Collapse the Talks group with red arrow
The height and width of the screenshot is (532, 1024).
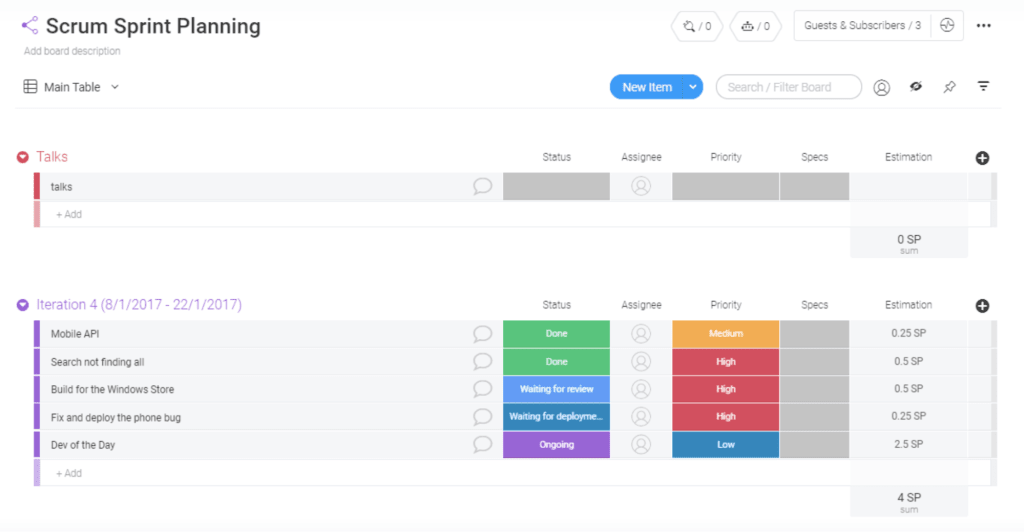(x=23, y=157)
